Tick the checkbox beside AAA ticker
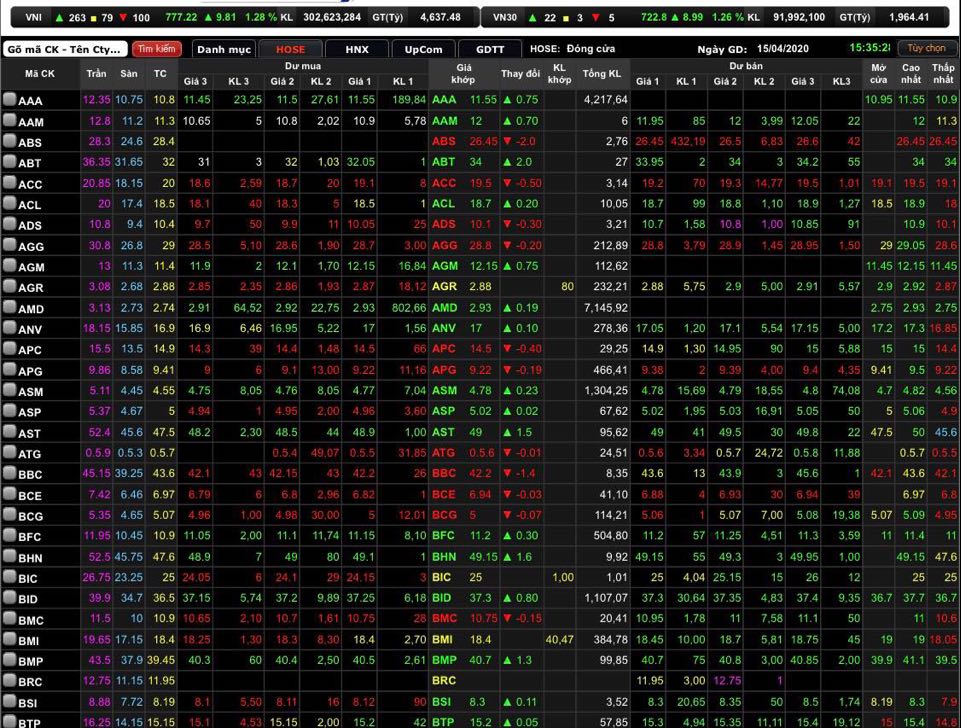 [x=9, y=100]
